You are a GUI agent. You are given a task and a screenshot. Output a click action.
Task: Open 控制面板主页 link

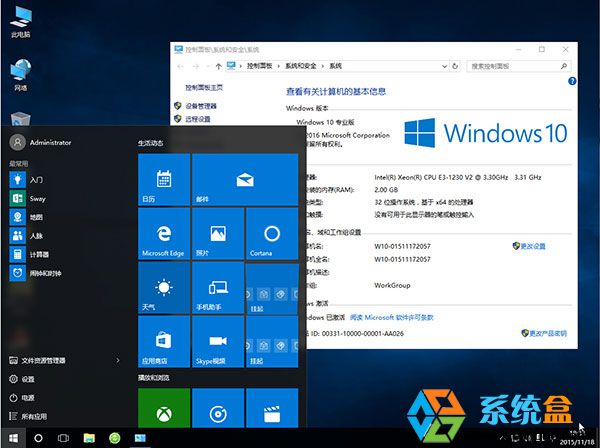[204, 87]
